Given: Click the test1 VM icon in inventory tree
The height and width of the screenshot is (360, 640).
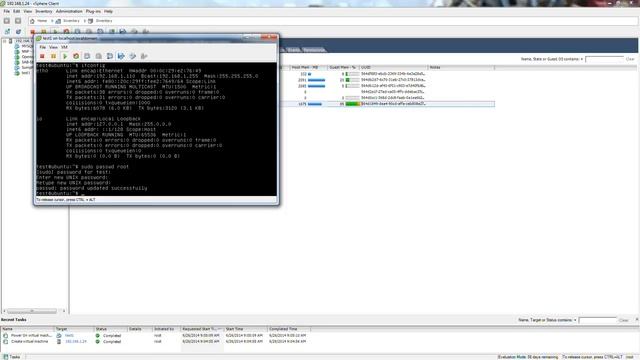Looking at the screenshot, I should tap(17, 73).
